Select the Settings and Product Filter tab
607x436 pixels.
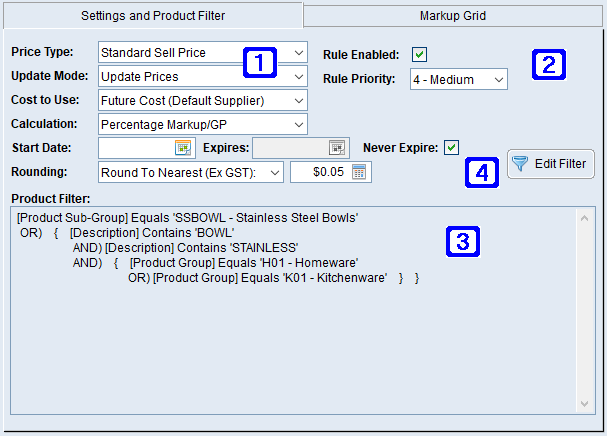[x=152, y=15]
